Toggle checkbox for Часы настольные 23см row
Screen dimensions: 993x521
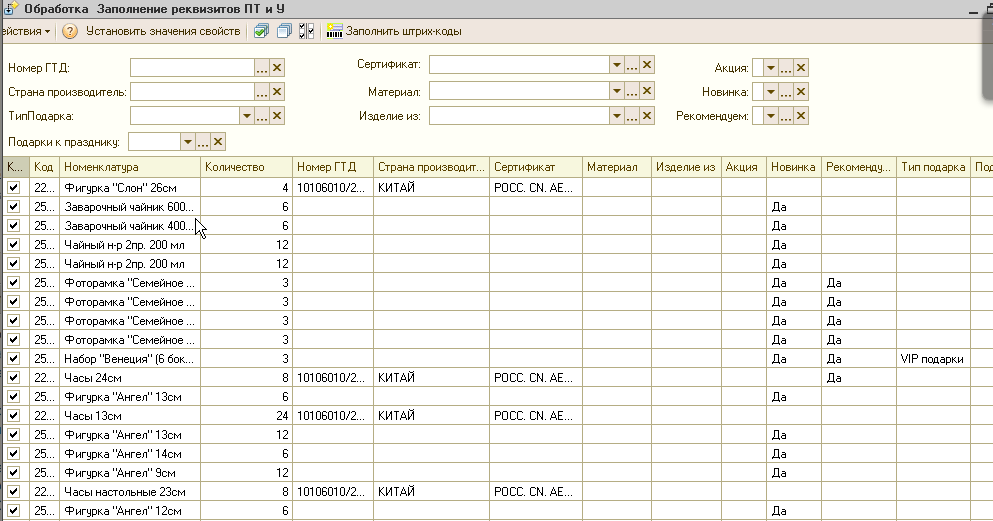(x=14, y=492)
